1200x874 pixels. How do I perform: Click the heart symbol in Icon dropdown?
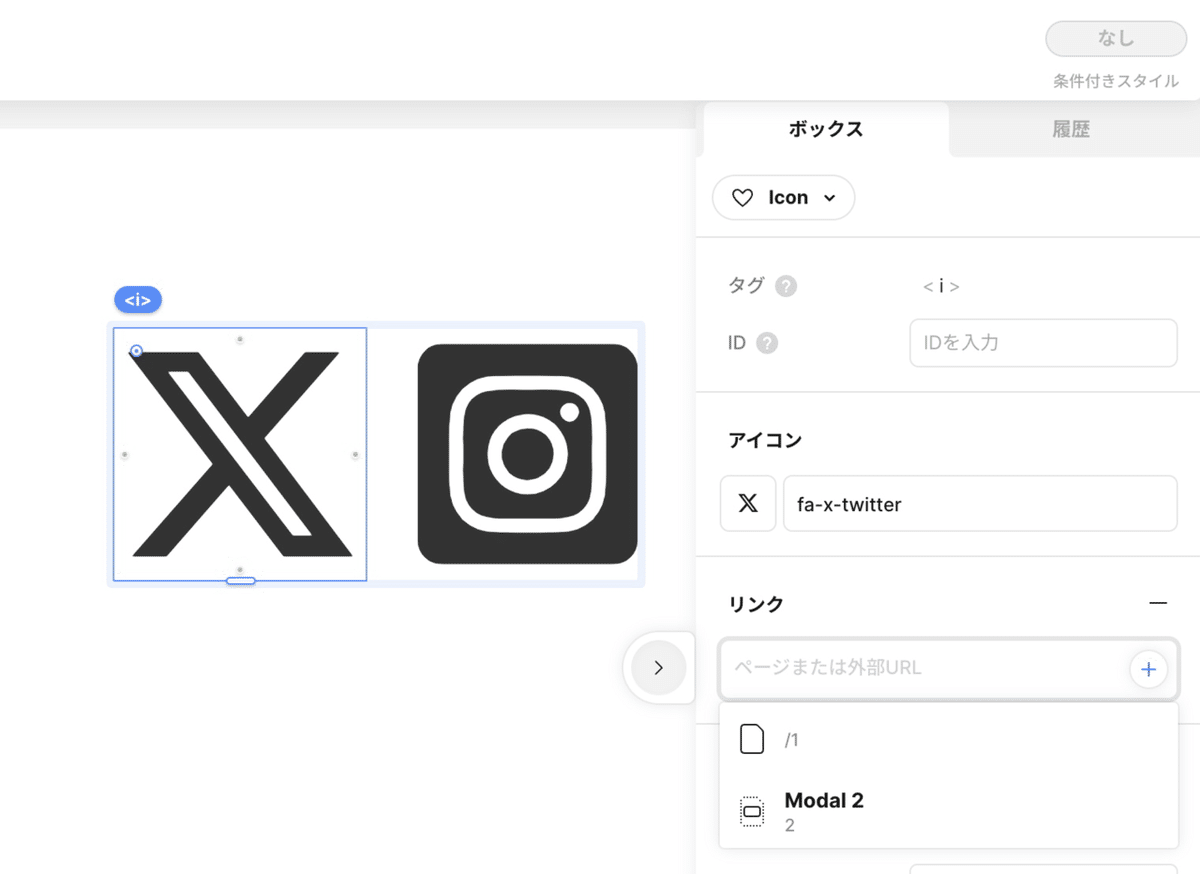coord(742,198)
